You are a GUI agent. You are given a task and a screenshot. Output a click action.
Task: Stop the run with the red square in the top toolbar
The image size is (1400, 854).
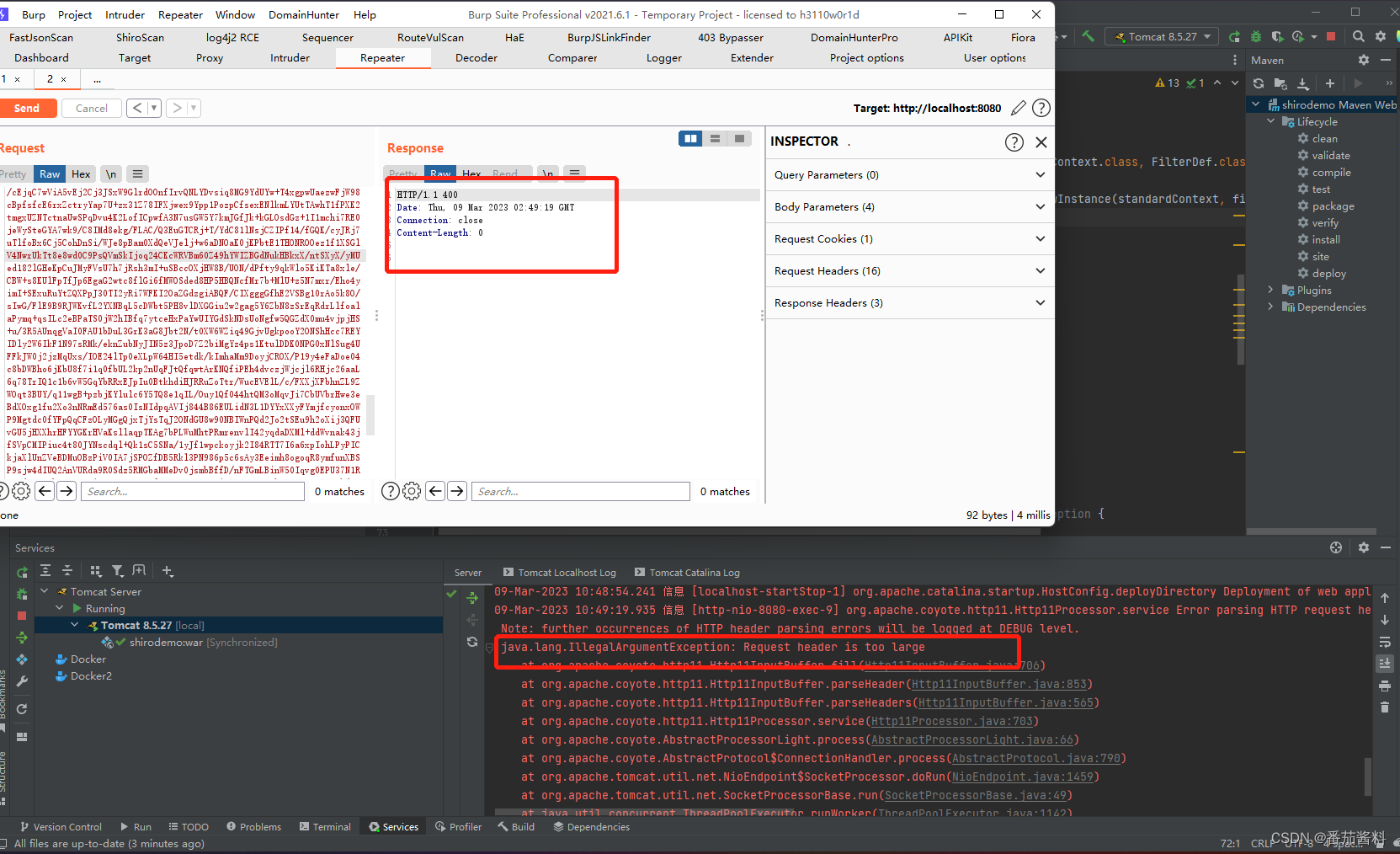[x=1331, y=36]
